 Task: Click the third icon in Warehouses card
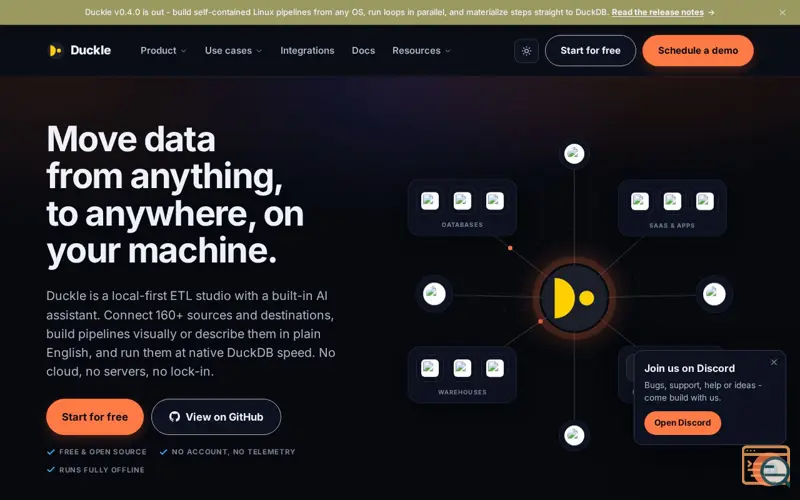click(x=495, y=368)
